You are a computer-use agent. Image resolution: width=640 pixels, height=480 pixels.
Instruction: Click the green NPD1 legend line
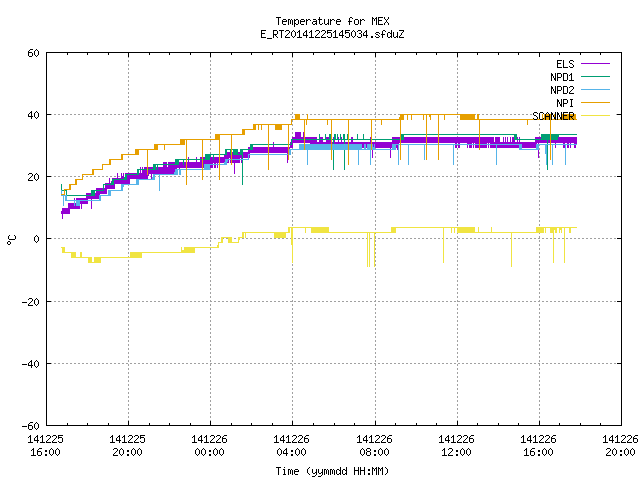point(595,77)
